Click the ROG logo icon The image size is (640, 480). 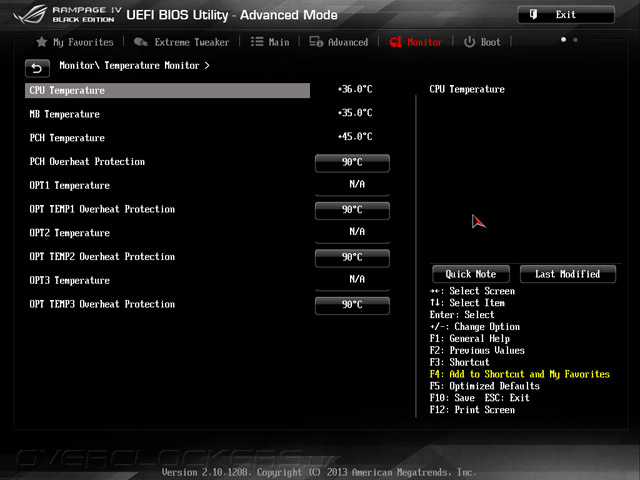click(30, 14)
